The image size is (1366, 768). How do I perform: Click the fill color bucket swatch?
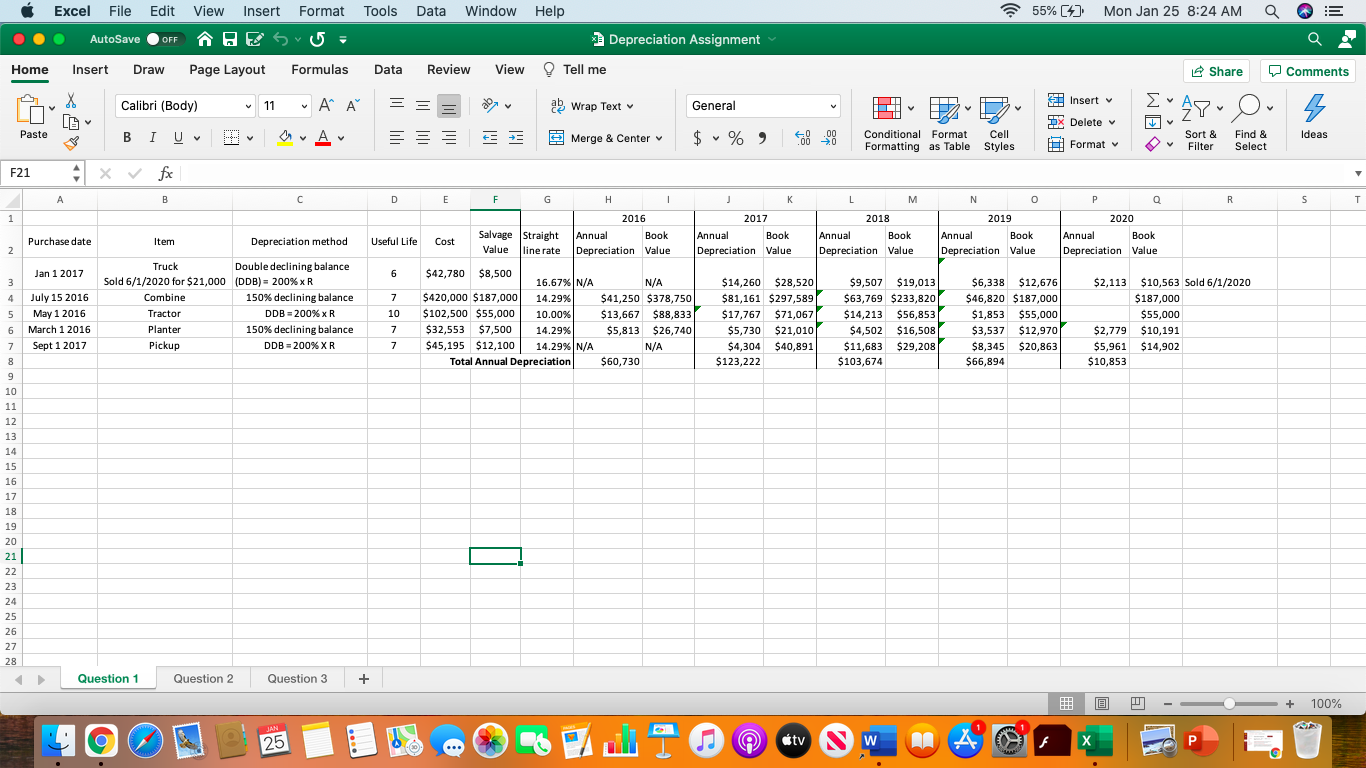pos(285,139)
